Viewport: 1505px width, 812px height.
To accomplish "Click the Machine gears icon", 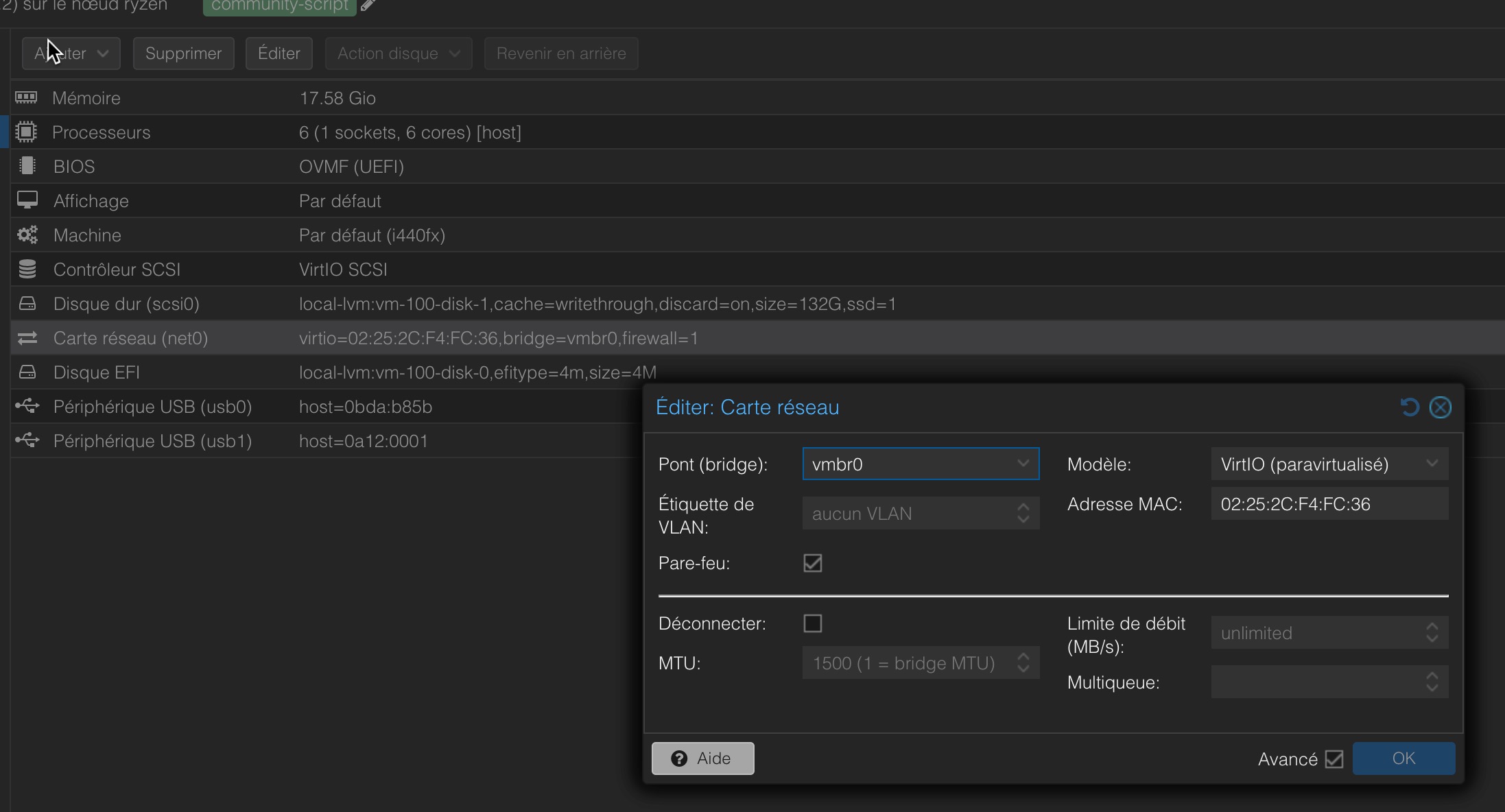I will click(x=27, y=235).
